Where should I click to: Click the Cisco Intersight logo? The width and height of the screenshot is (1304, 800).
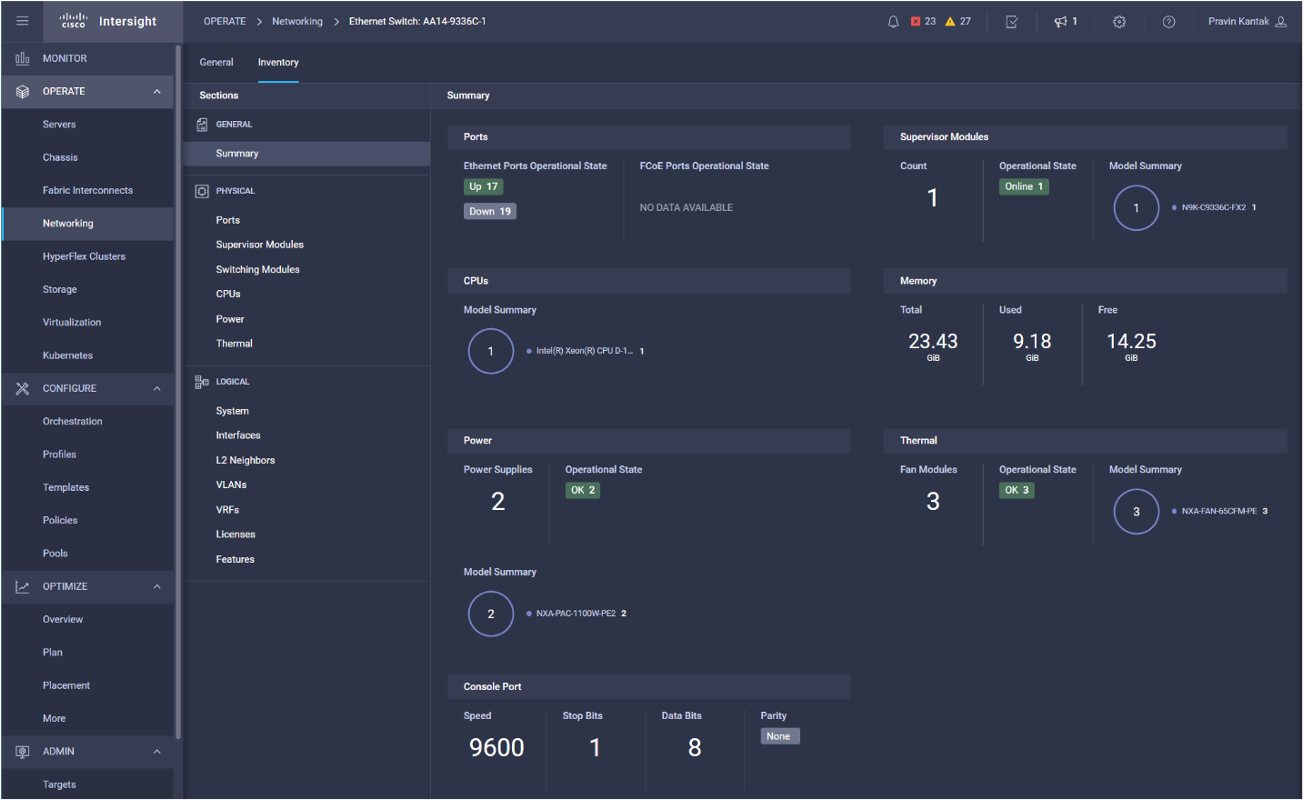coord(103,21)
